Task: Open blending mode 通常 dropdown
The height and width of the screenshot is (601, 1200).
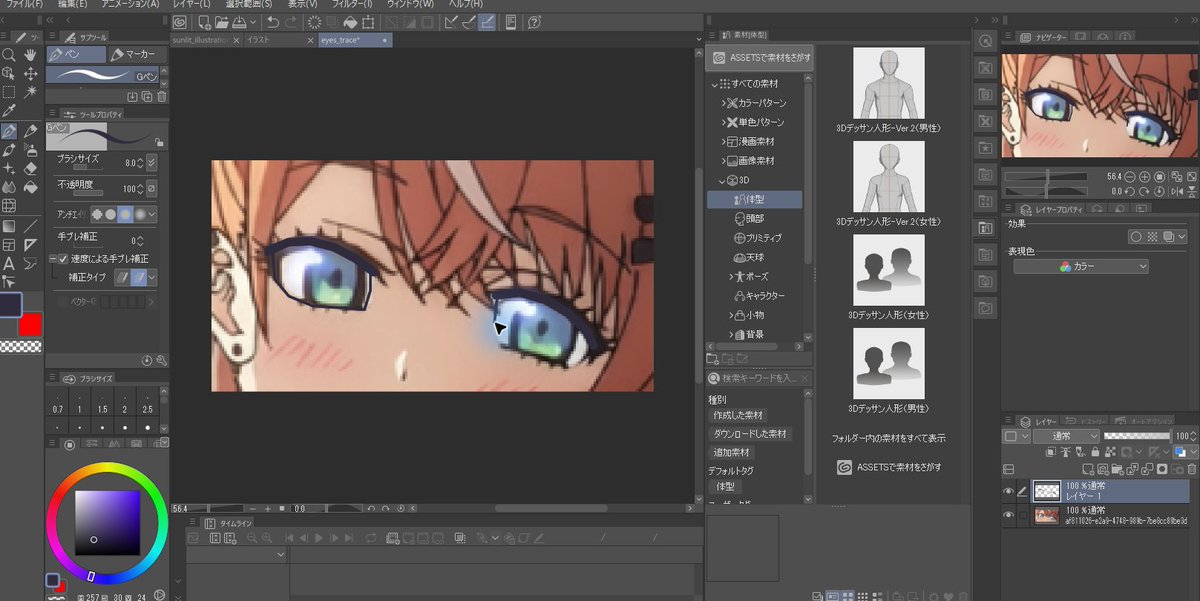Action: 1066,437
